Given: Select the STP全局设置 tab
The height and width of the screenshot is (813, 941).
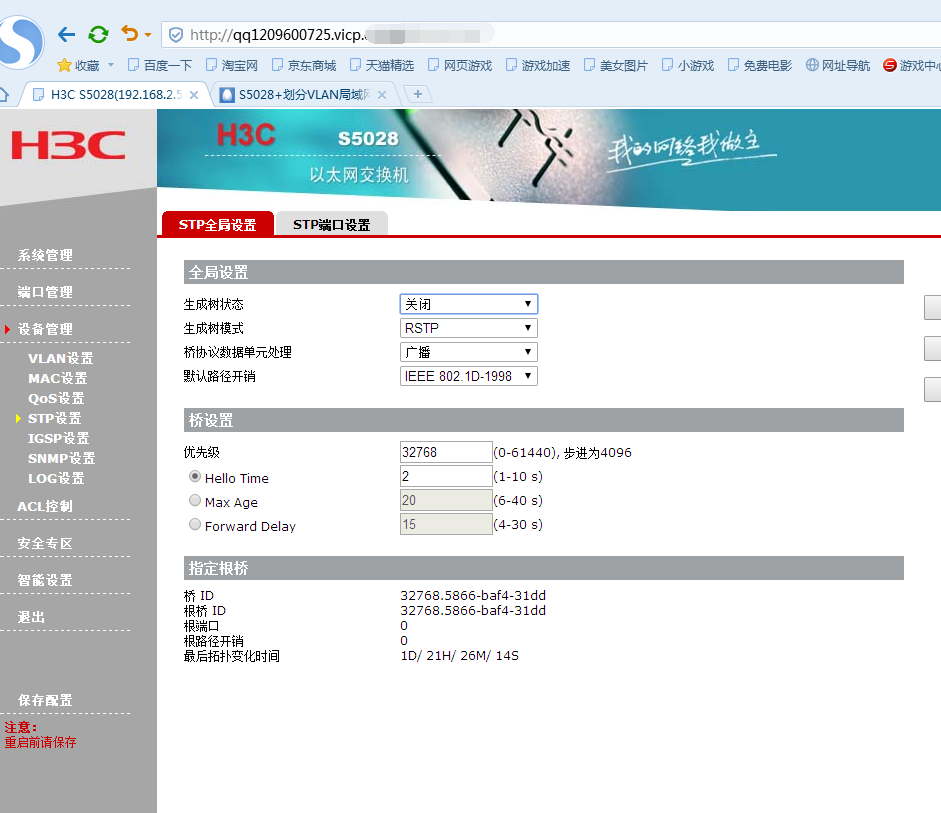Looking at the screenshot, I should click(217, 224).
